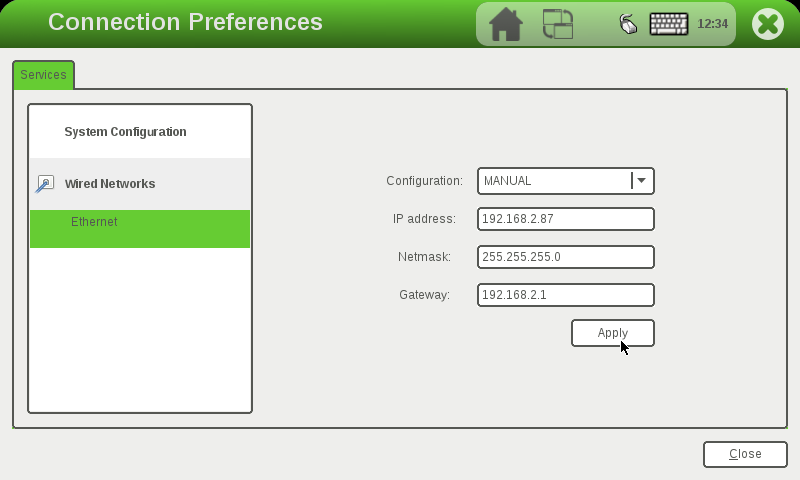Click the Connection Preferences title

click(x=185, y=22)
